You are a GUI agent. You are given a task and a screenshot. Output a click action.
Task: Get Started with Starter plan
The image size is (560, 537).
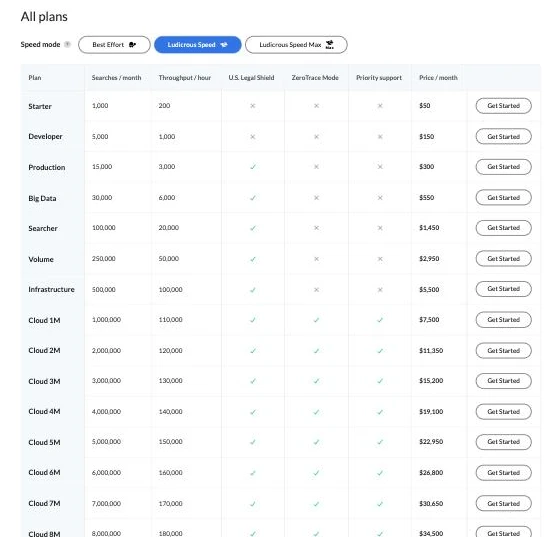[504, 106]
